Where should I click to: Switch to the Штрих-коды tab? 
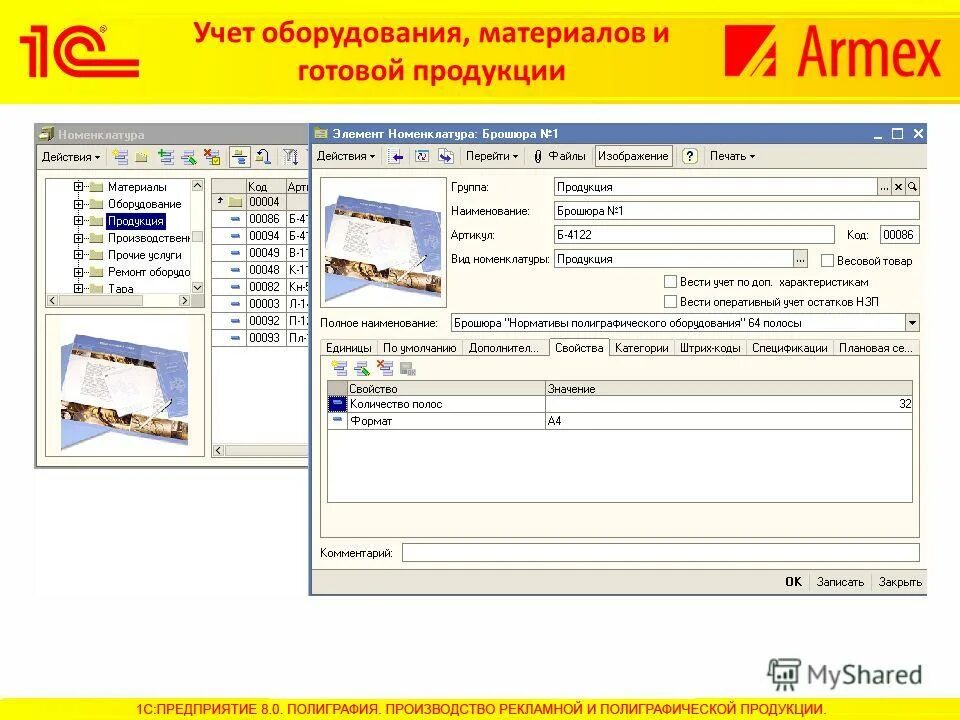[709, 348]
